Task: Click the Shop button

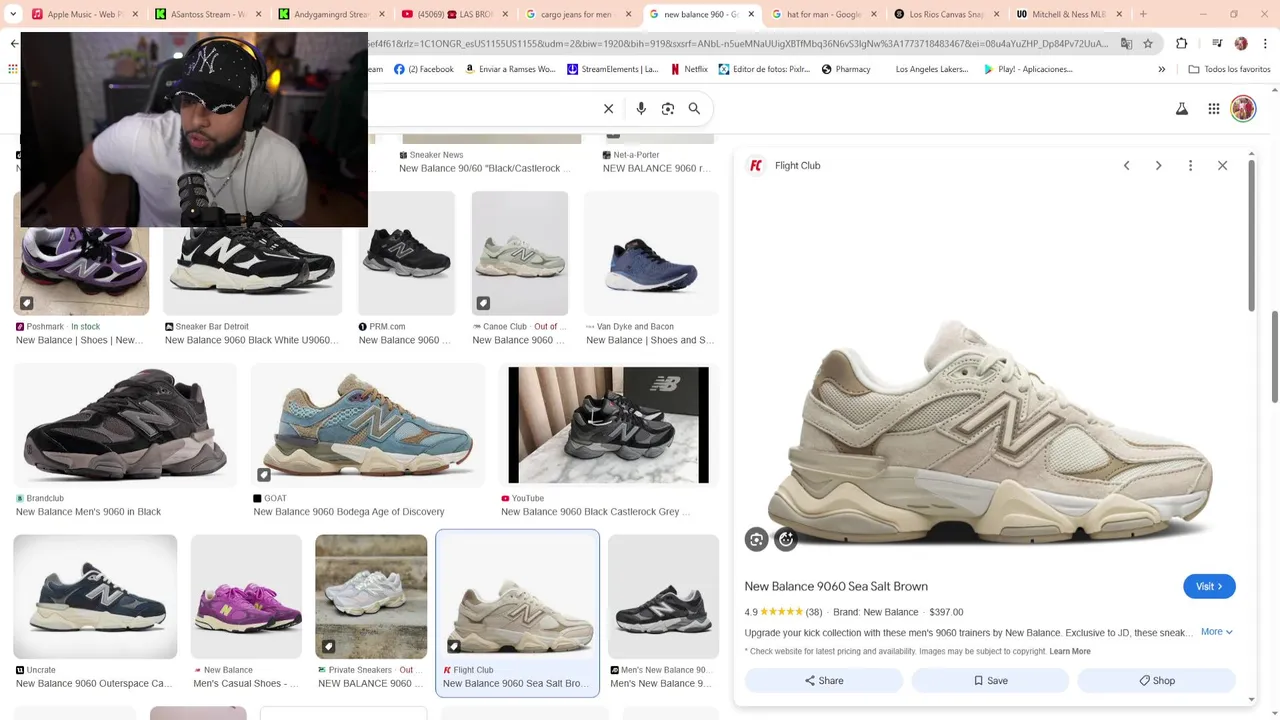Action: [1156, 681]
